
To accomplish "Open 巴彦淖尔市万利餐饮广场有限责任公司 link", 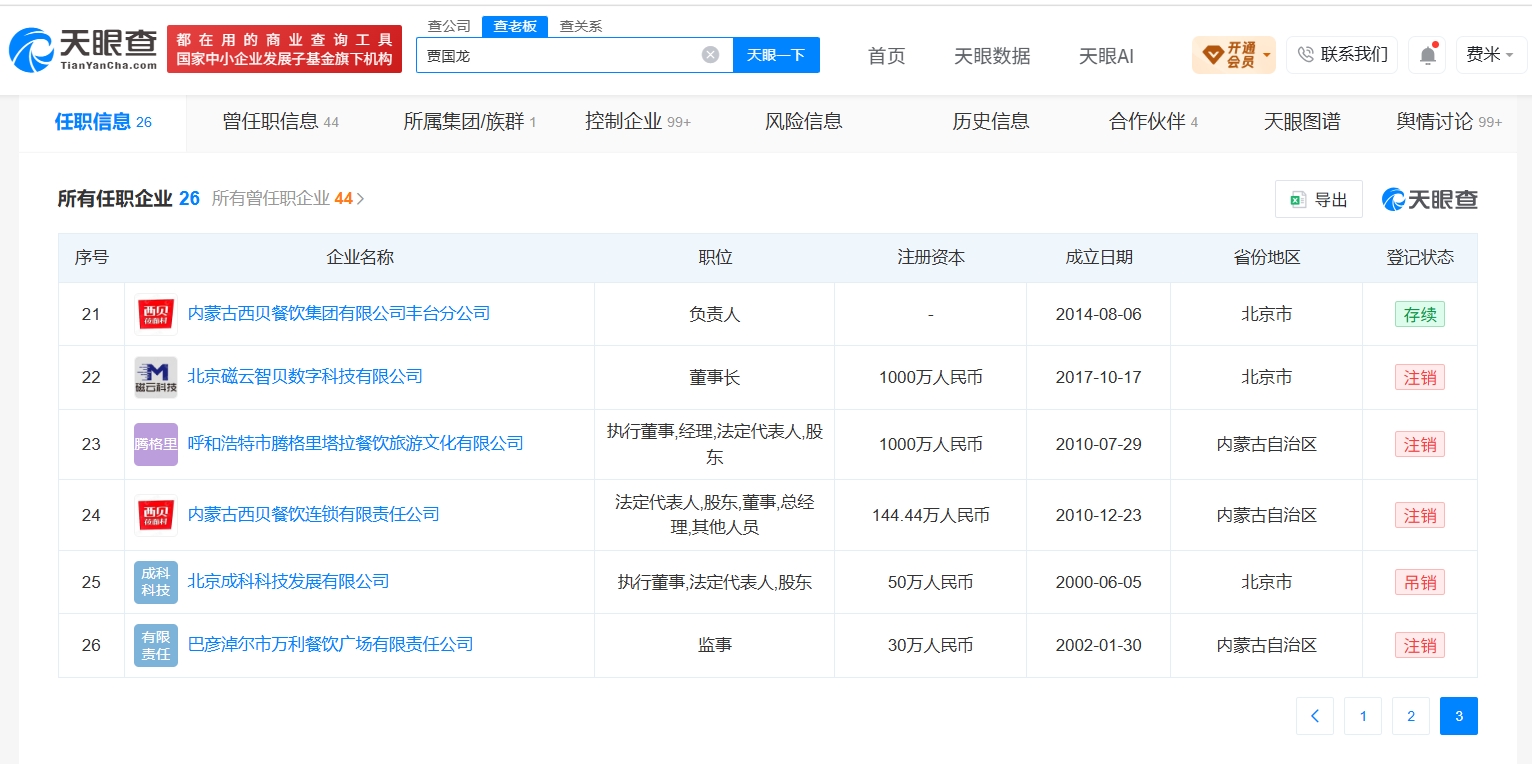I will pyautogui.click(x=331, y=645).
